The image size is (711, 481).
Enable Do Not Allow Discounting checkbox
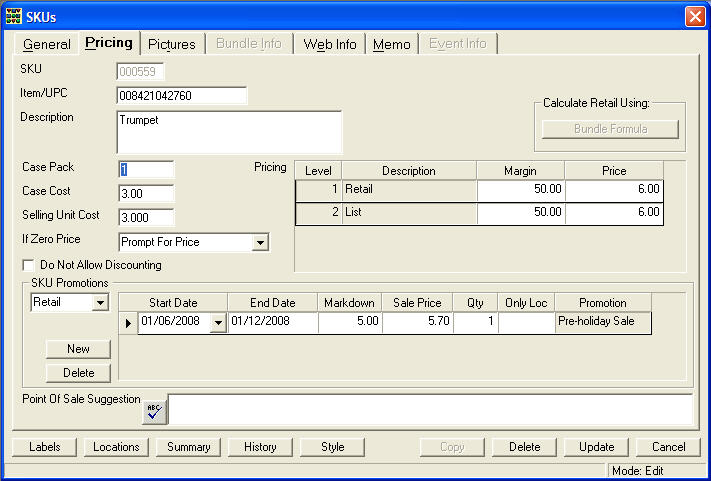(x=28, y=265)
